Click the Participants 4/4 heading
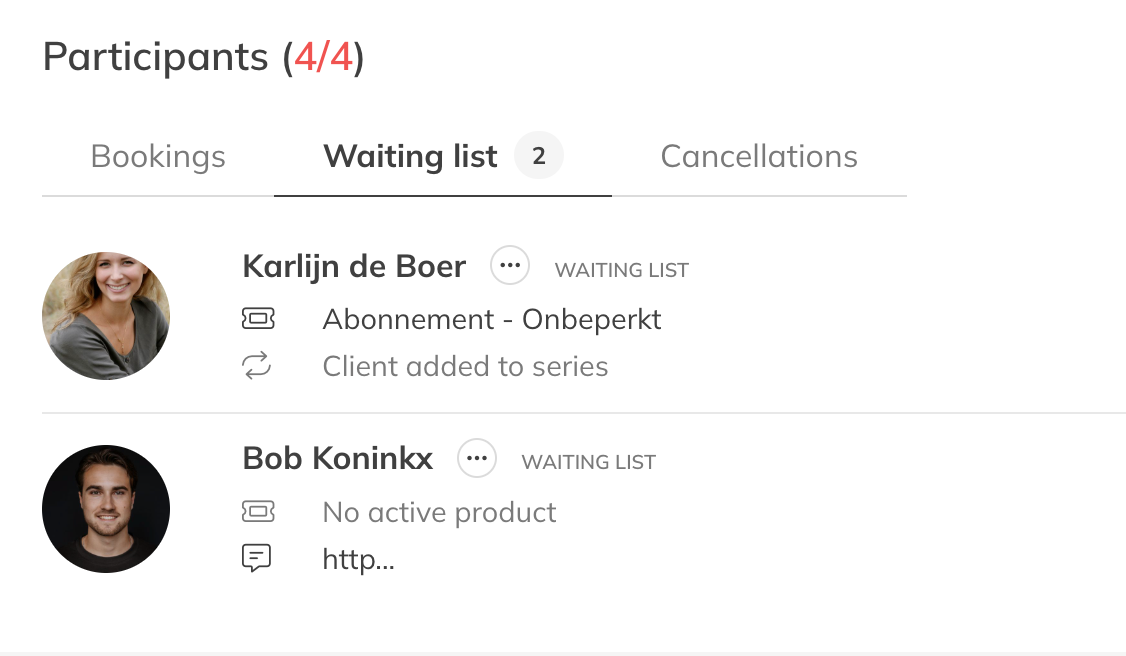Screen dimensions: 1126x656 [203, 57]
